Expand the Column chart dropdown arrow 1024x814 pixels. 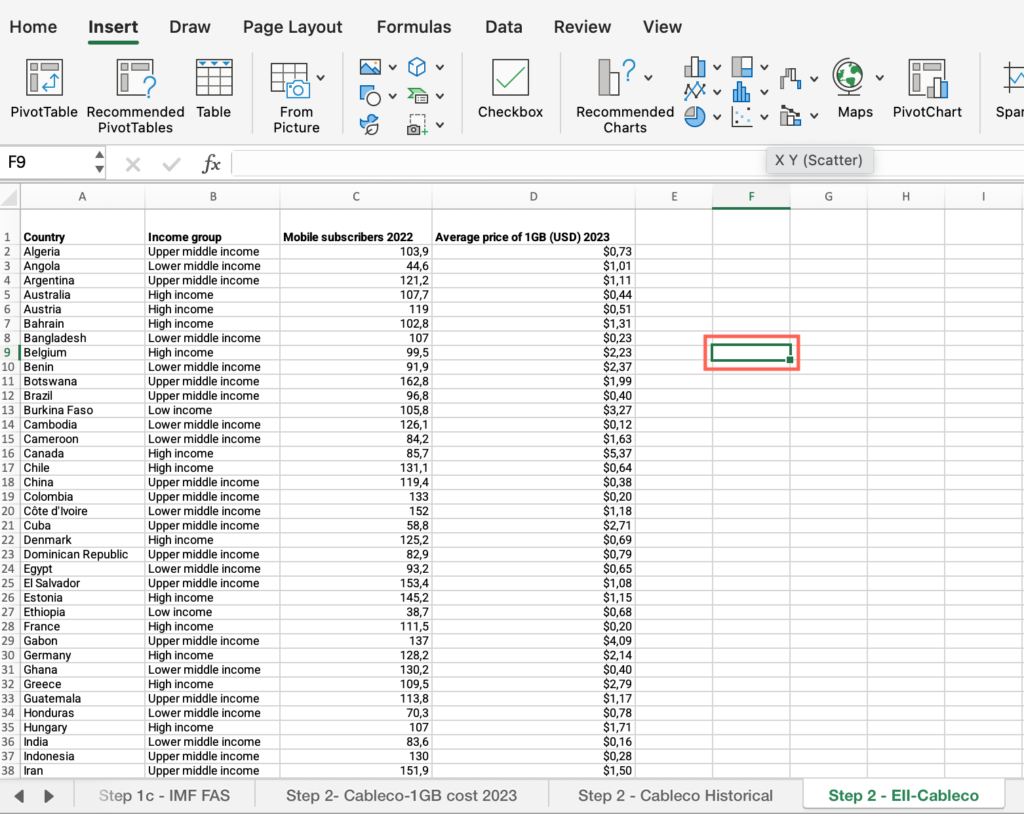coord(717,67)
